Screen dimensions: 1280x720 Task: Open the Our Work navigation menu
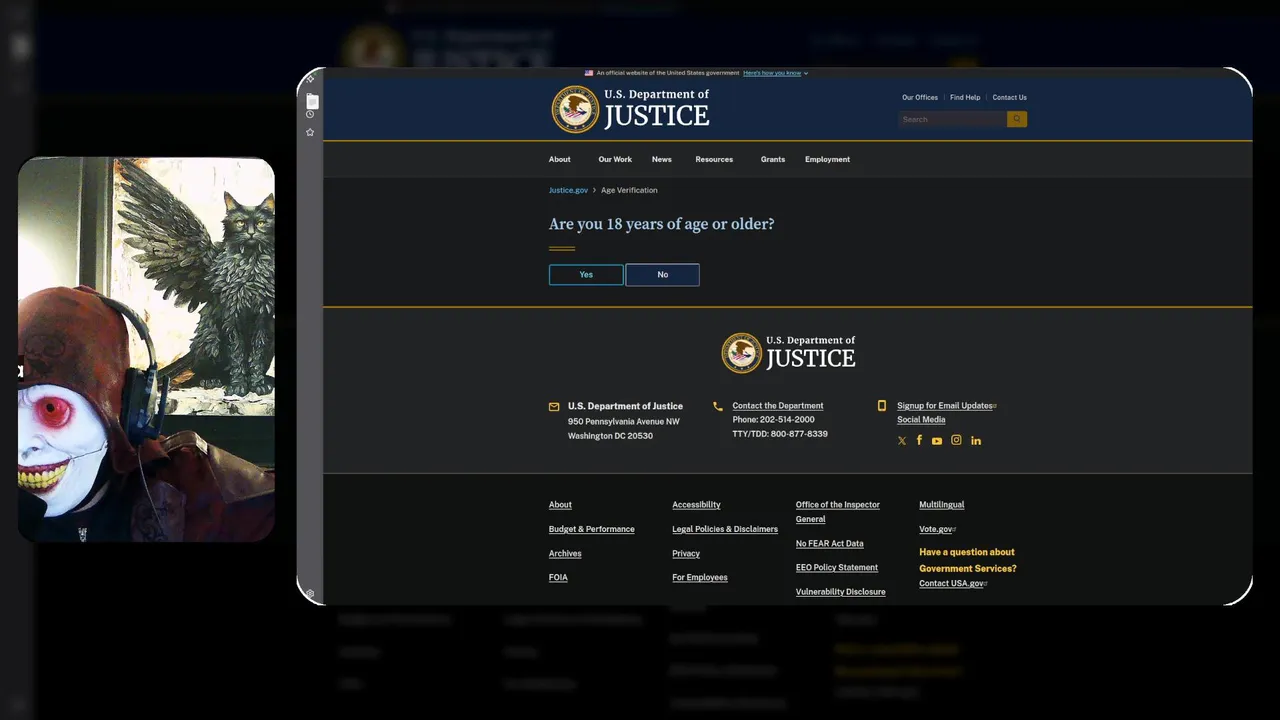[x=615, y=159]
